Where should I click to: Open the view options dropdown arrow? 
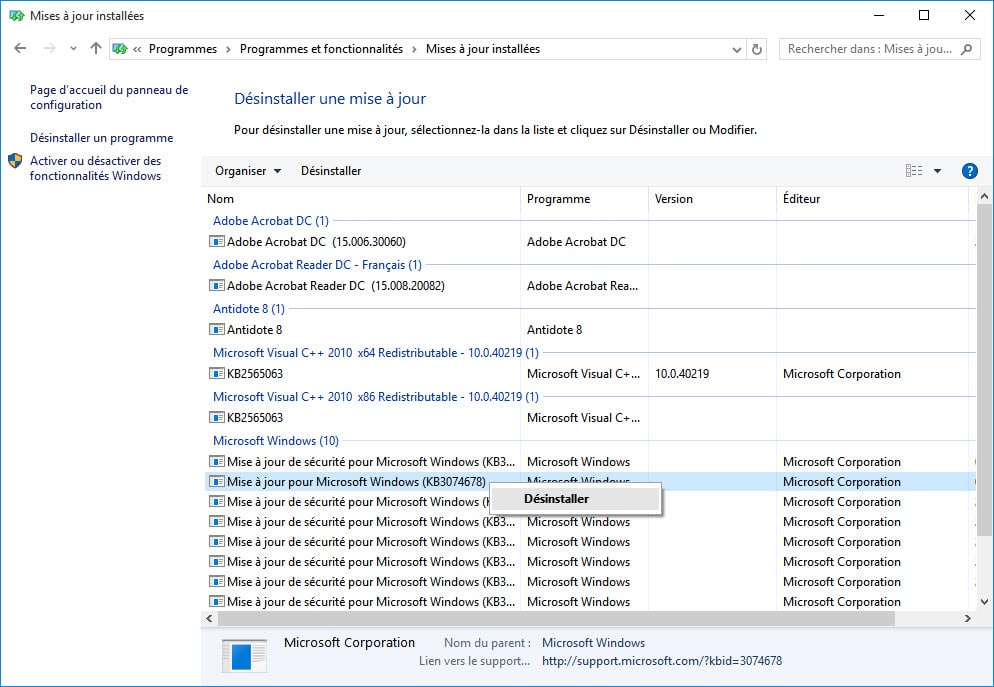coord(938,170)
